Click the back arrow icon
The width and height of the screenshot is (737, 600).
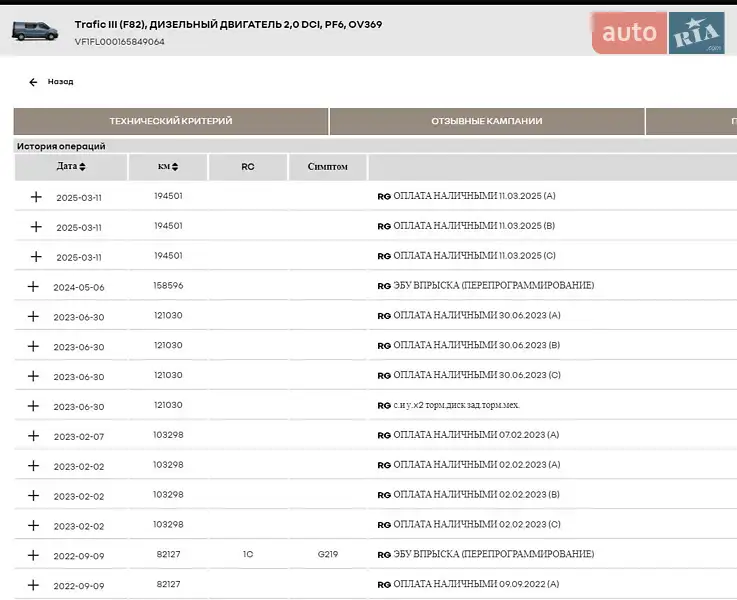click(33, 82)
